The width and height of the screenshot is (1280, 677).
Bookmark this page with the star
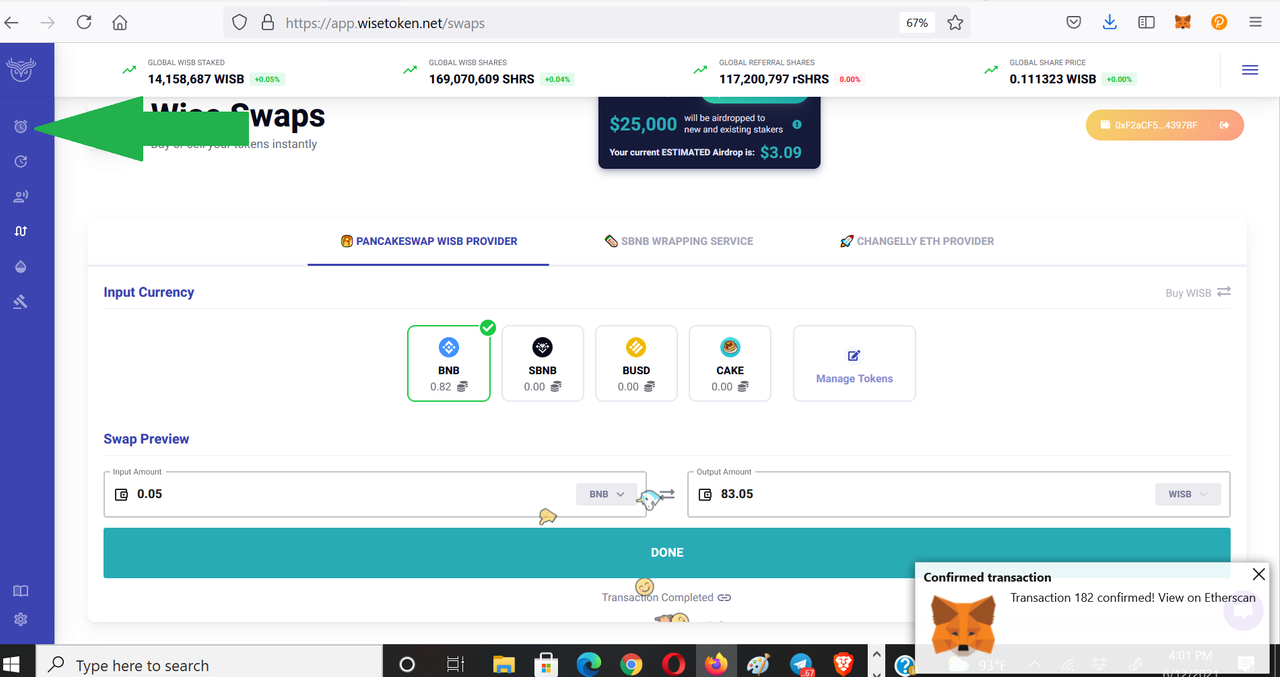click(955, 22)
